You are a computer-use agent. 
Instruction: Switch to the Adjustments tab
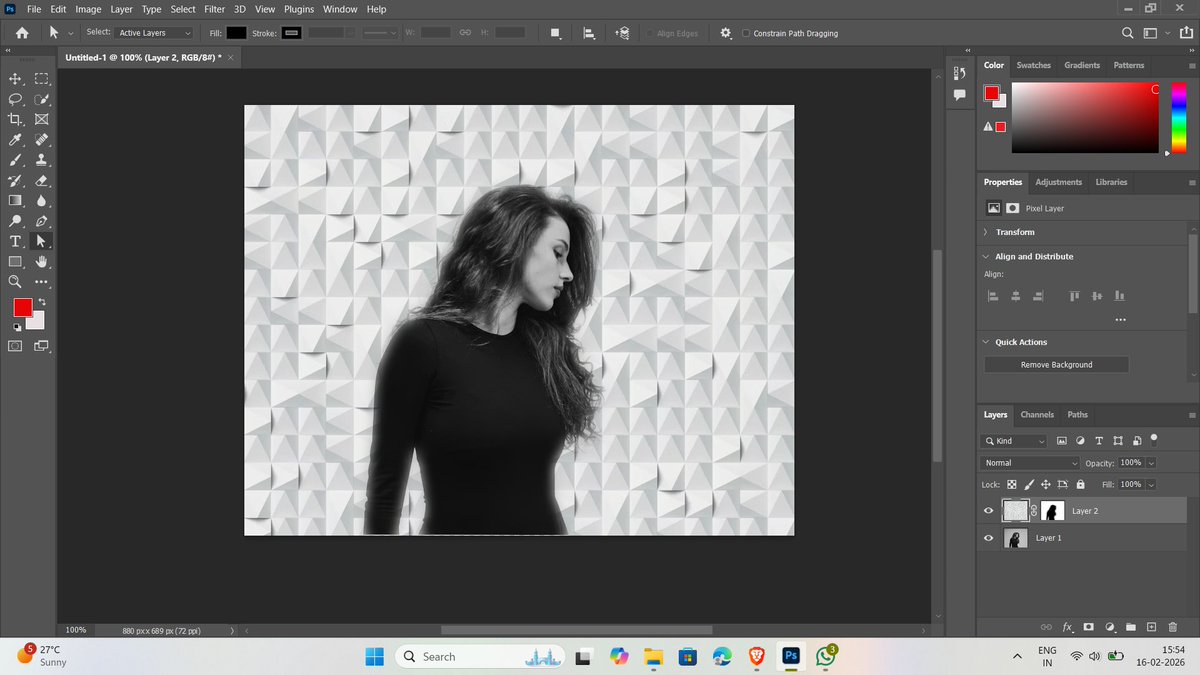[x=1058, y=182]
